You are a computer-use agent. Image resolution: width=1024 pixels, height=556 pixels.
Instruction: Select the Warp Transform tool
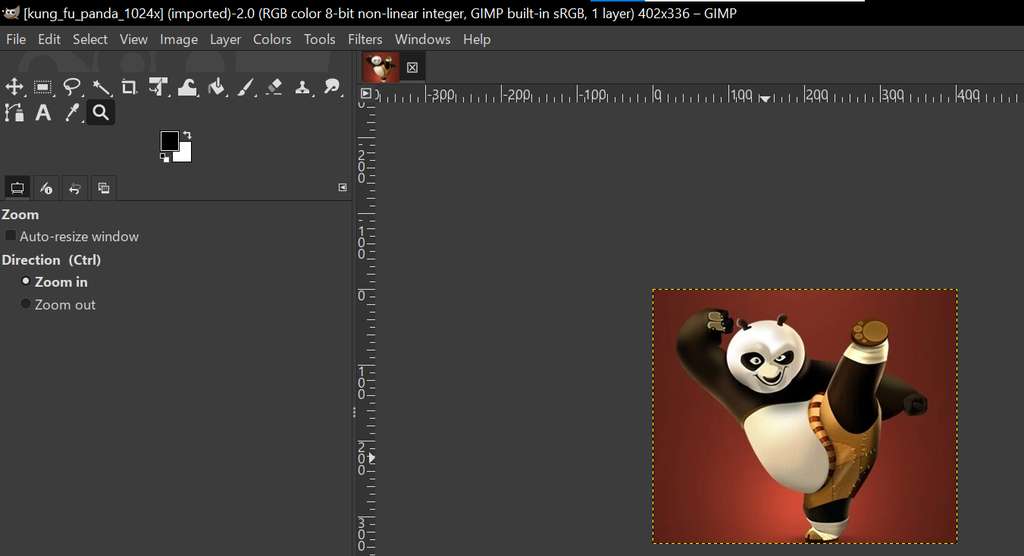(187, 87)
